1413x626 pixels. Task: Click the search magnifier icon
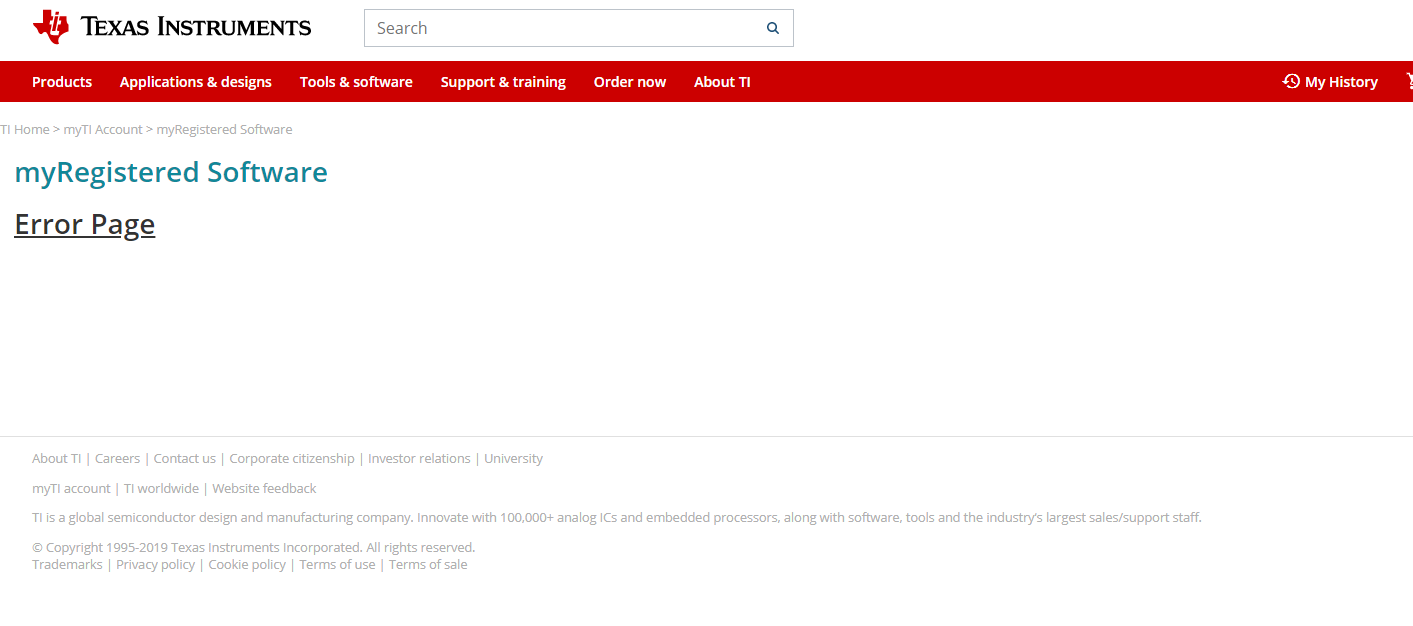[773, 28]
